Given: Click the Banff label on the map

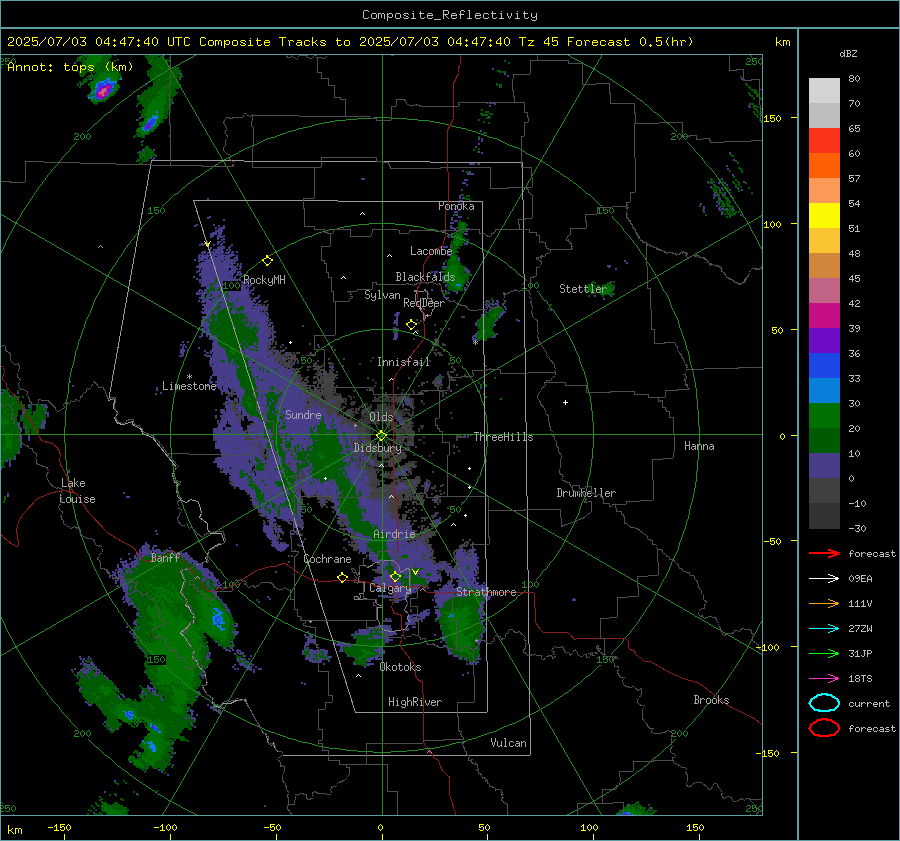Looking at the screenshot, I should coord(165,557).
